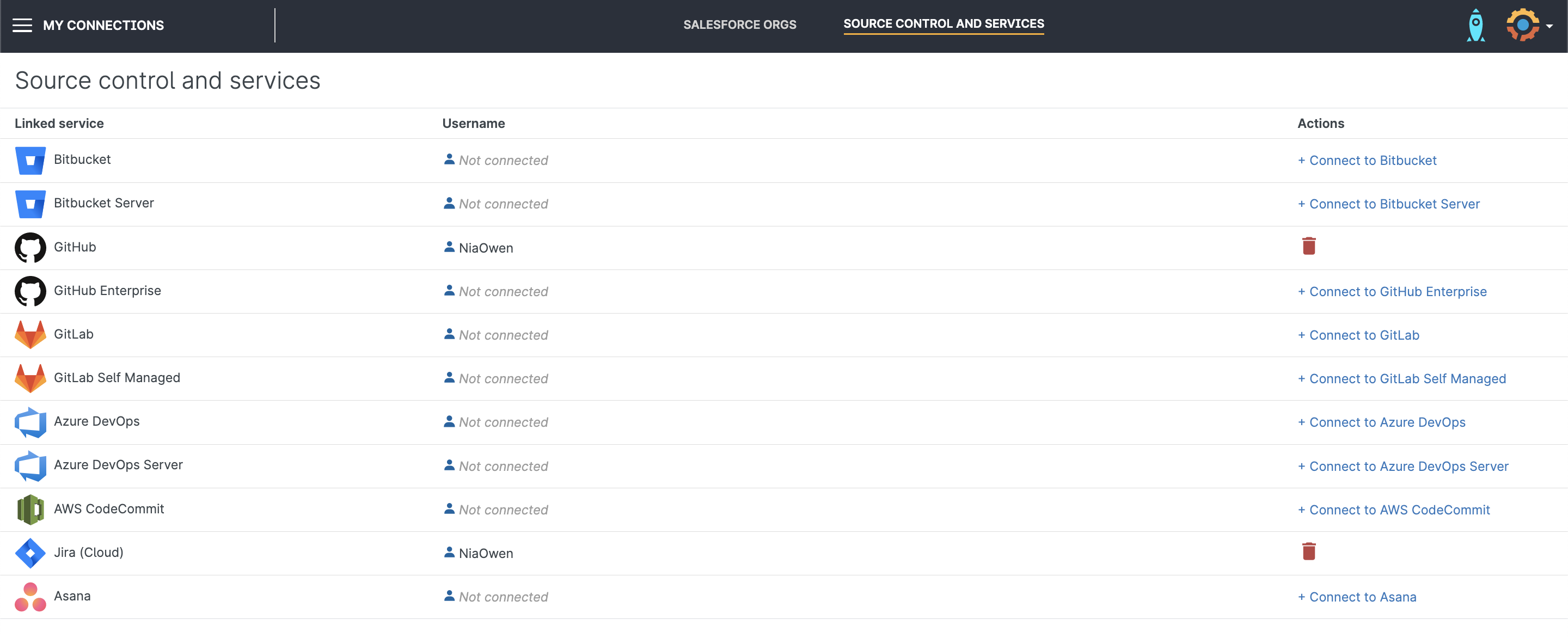Click the Linked service column header

coord(59,124)
